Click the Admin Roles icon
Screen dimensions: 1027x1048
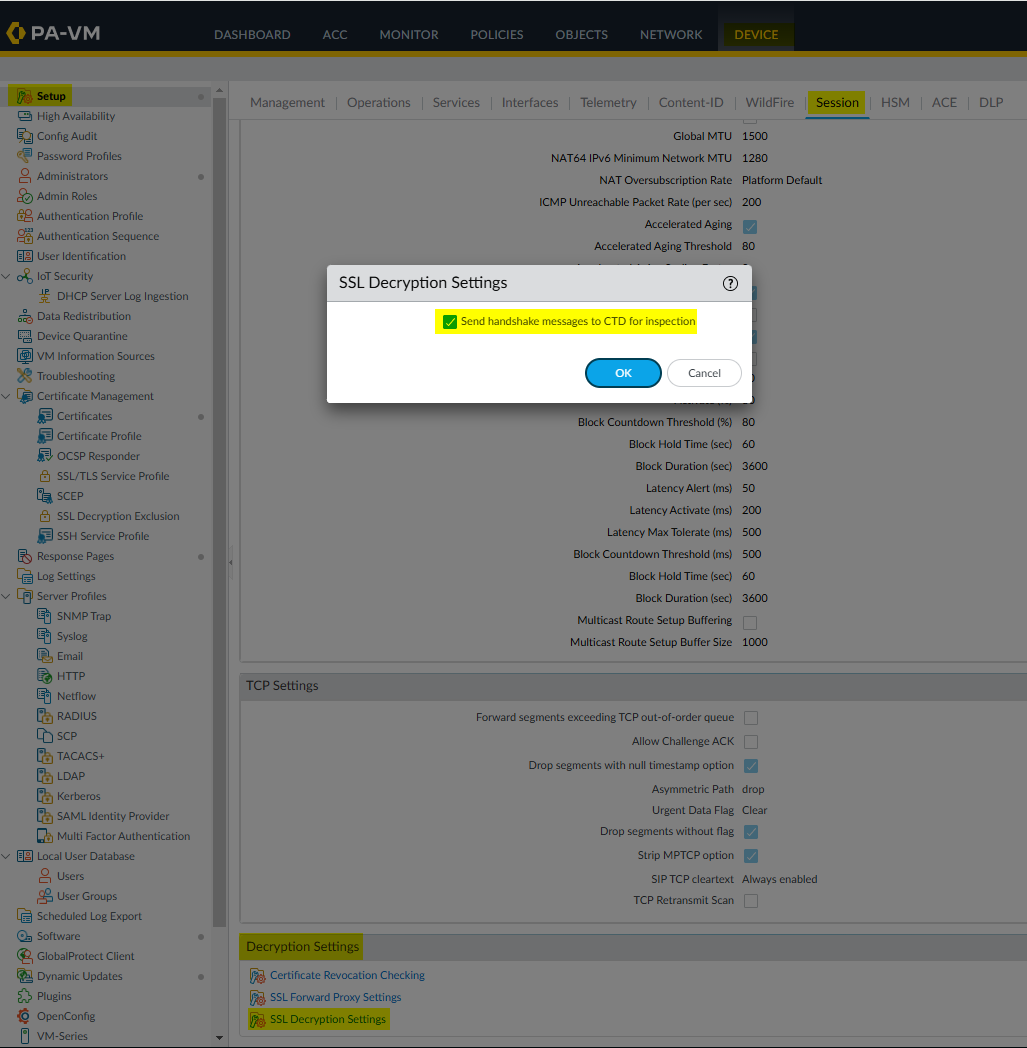point(25,196)
